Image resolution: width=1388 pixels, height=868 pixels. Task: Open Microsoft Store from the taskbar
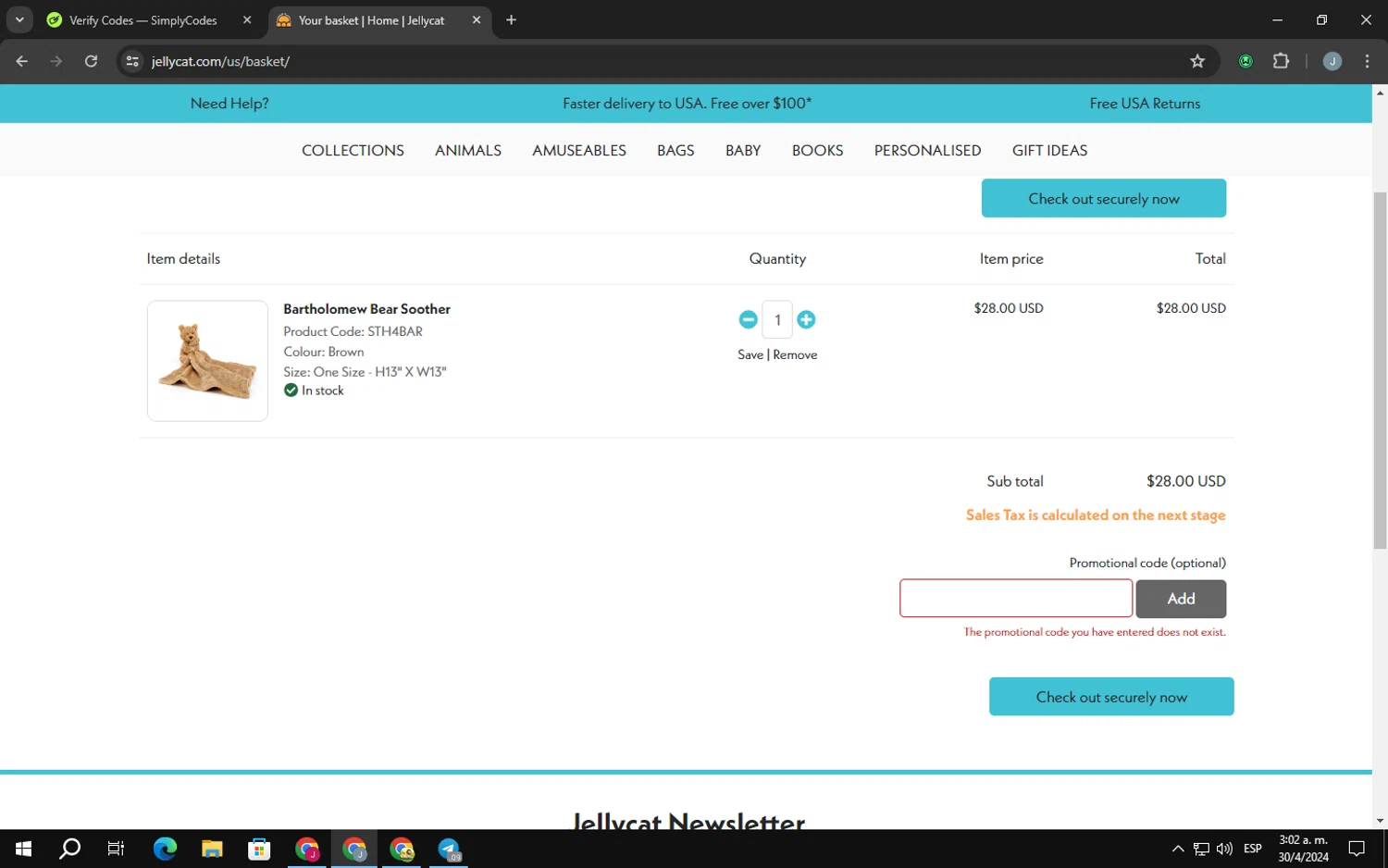click(x=259, y=849)
